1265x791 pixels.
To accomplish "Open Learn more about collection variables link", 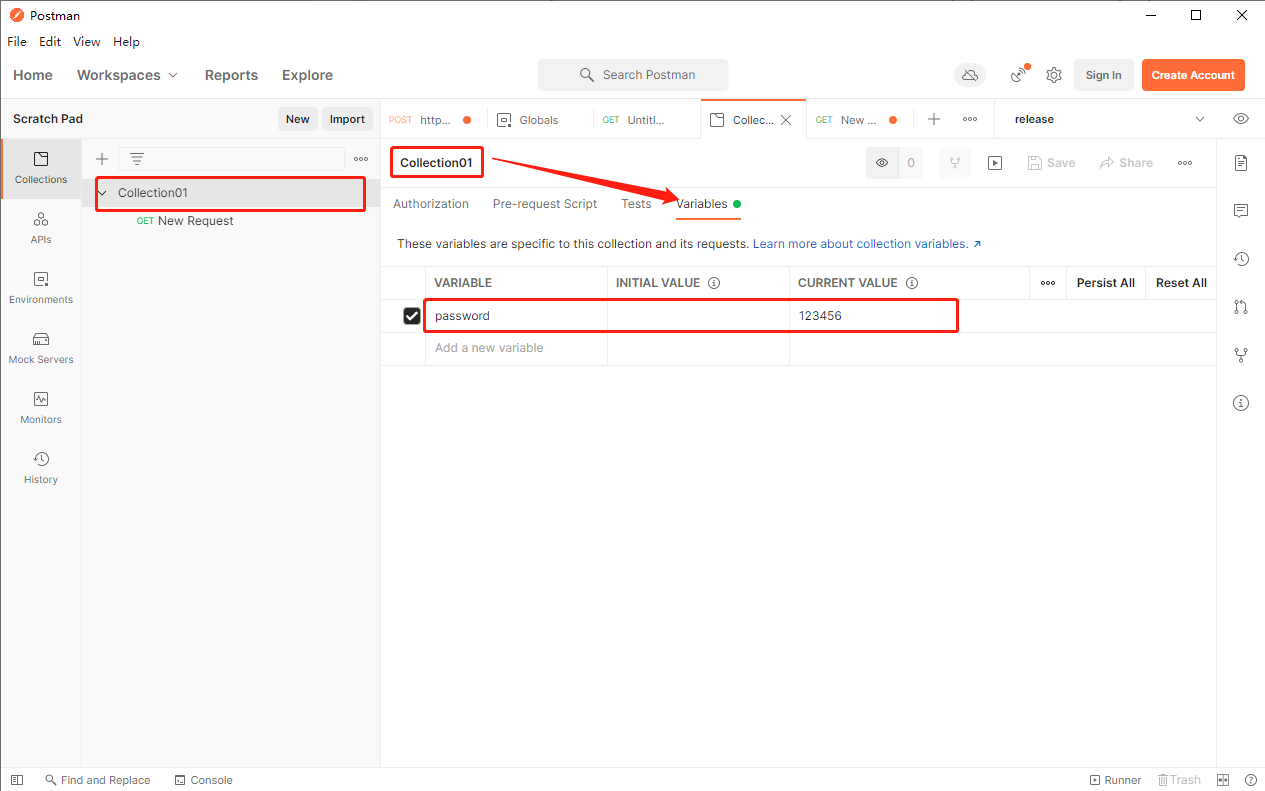I will pyautogui.click(x=867, y=244).
